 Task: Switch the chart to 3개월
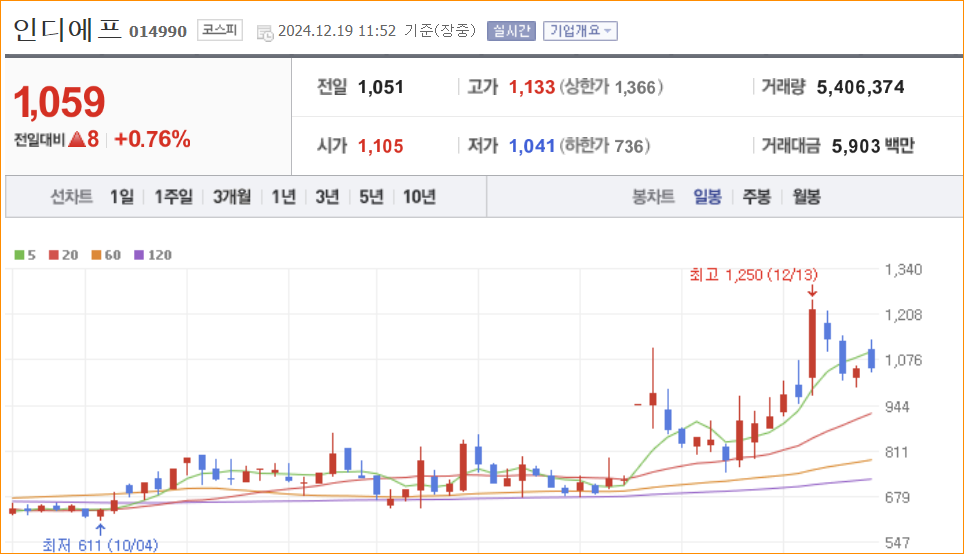(x=232, y=197)
